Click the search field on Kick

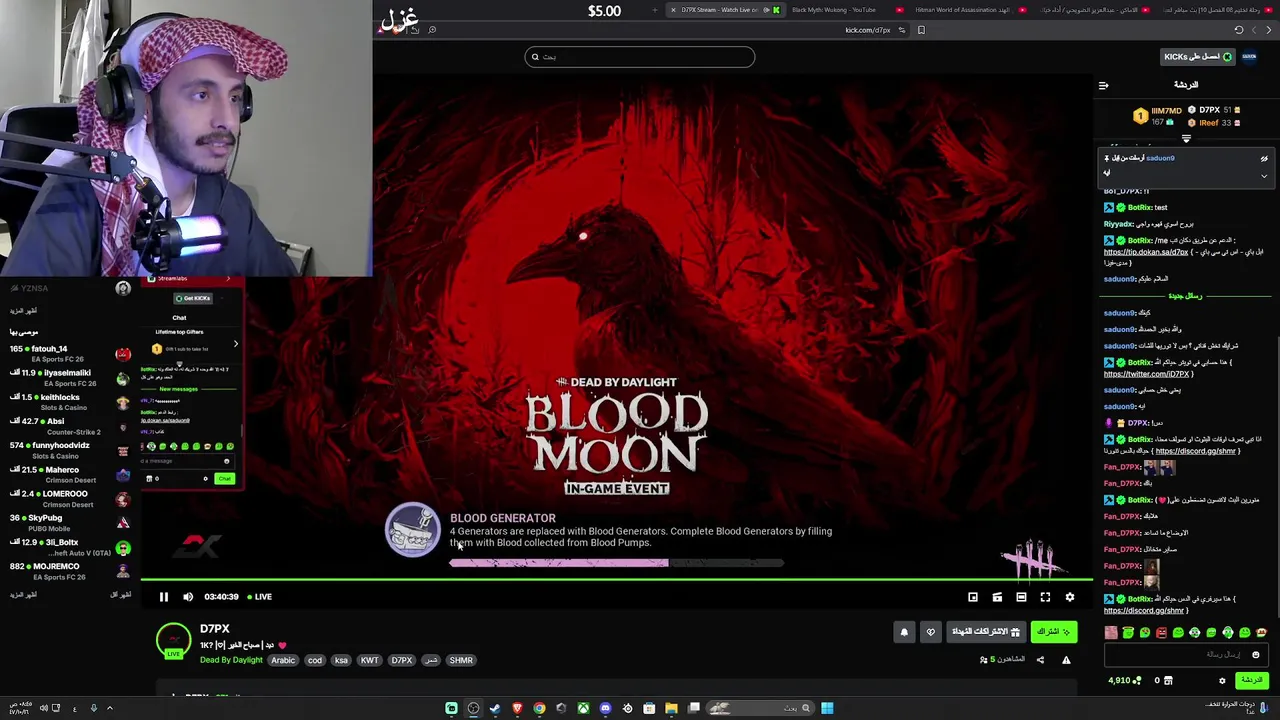tap(640, 57)
